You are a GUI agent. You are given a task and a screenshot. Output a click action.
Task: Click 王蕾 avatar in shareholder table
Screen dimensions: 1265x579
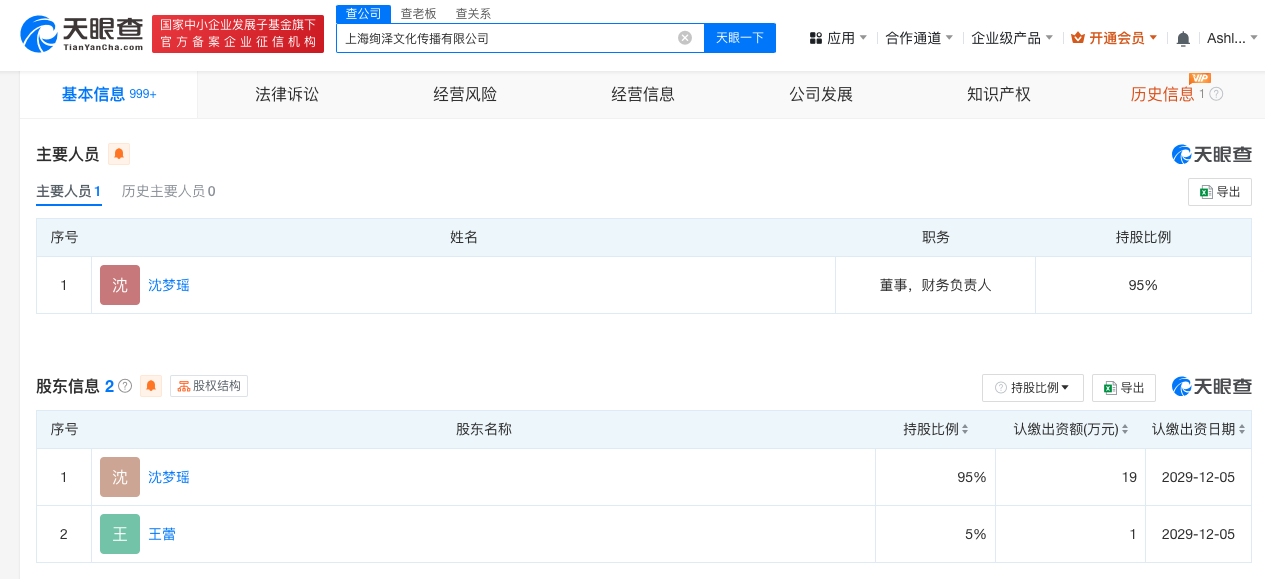120,534
